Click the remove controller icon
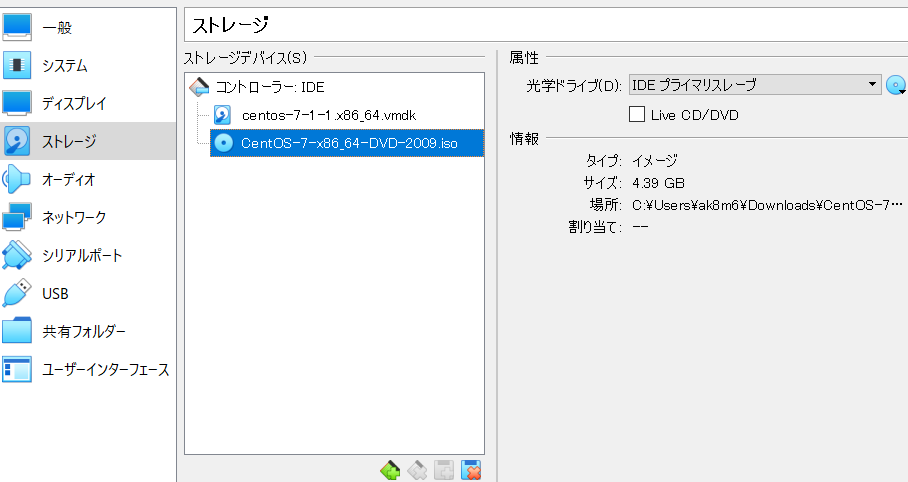 pyautogui.click(x=417, y=470)
